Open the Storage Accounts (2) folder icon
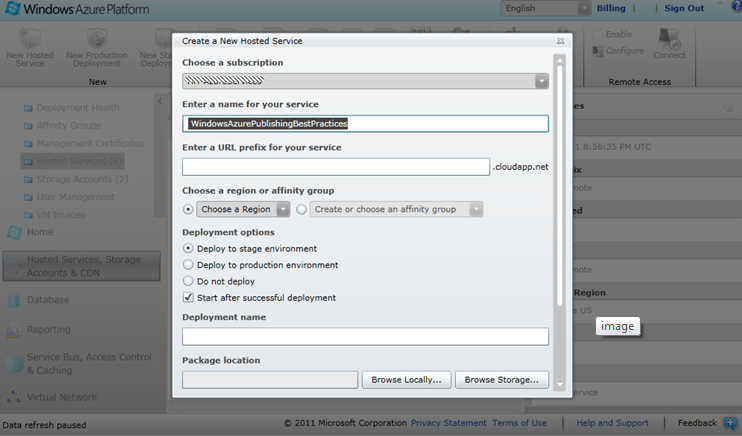742x436 pixels. pyautogui.click(x=28, y=179)
